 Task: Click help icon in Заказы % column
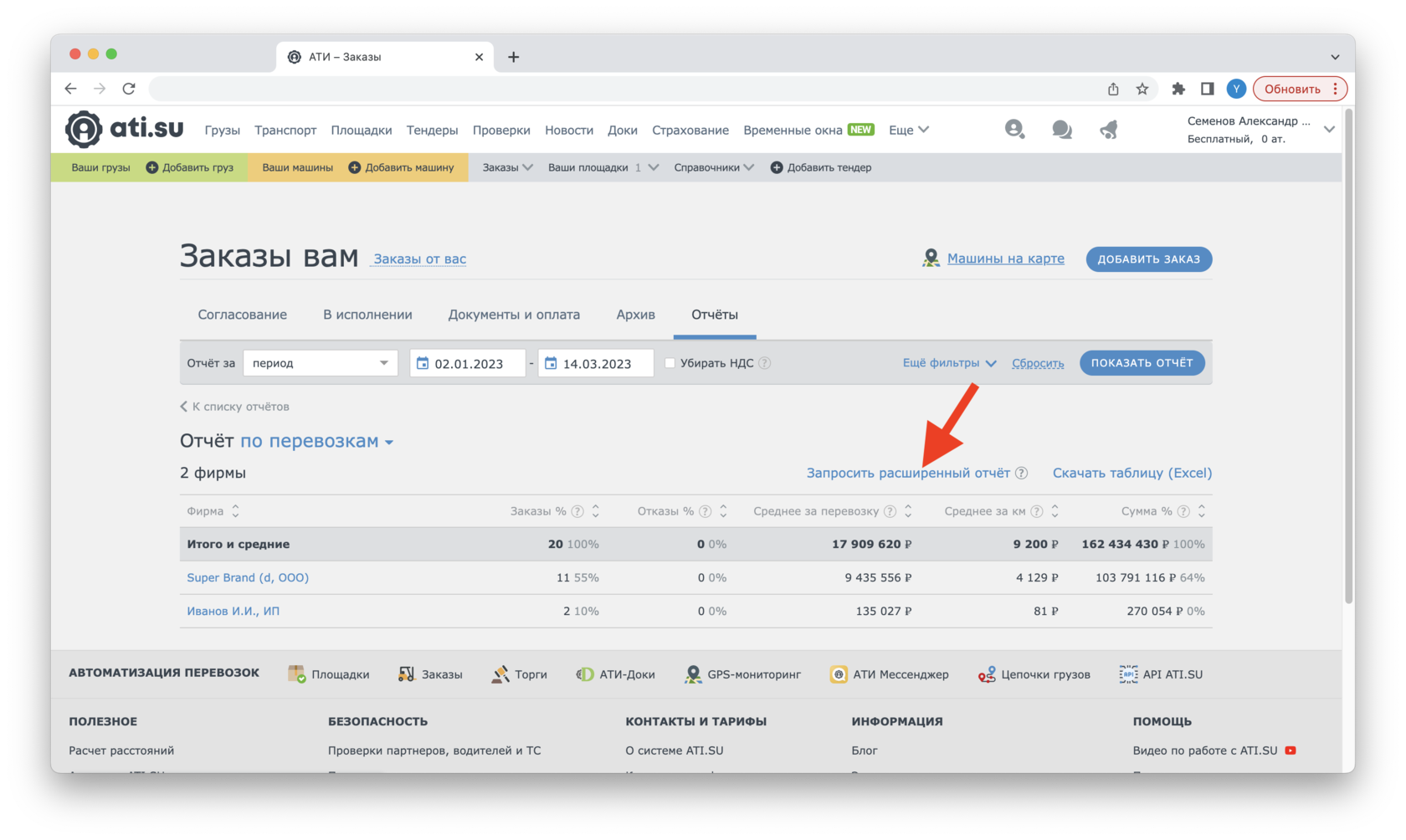577,511
